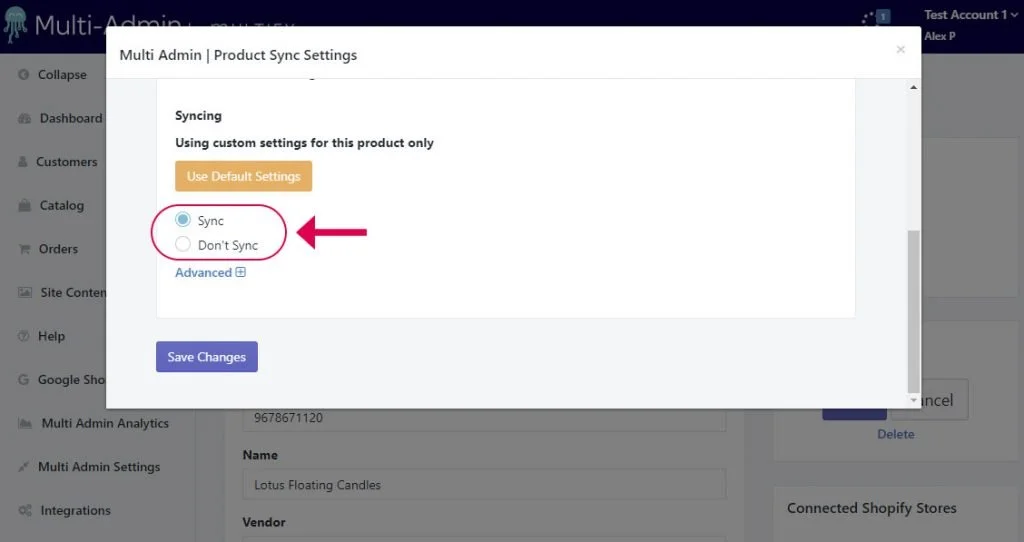Expand the Advanced settings section
The height and width of the screenshot is (542, 1024).
210,272
